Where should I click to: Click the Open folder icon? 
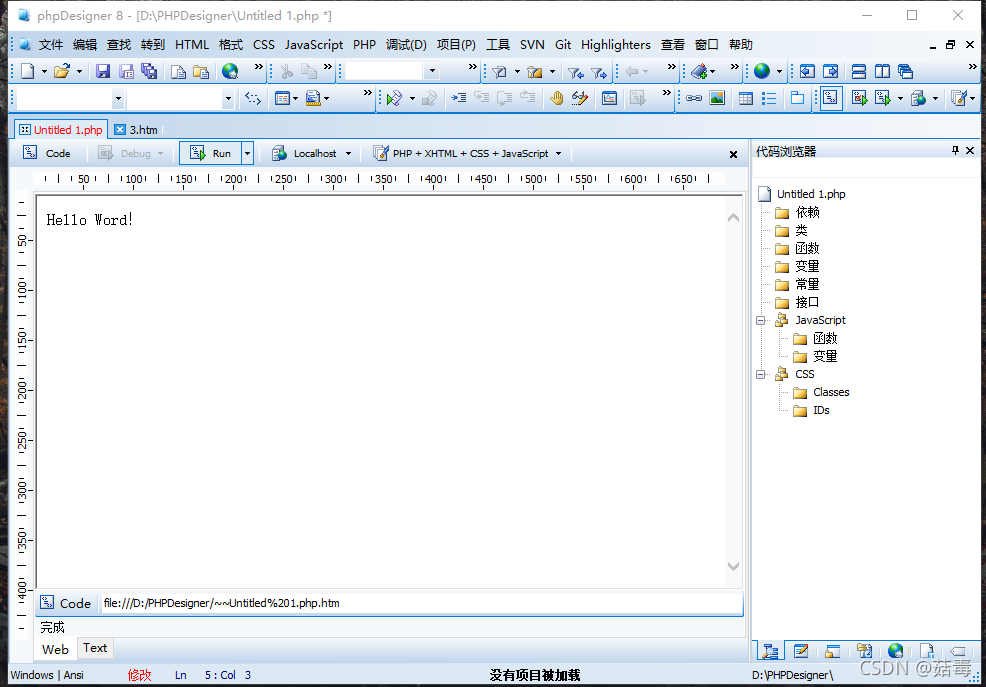coord(62,71)
